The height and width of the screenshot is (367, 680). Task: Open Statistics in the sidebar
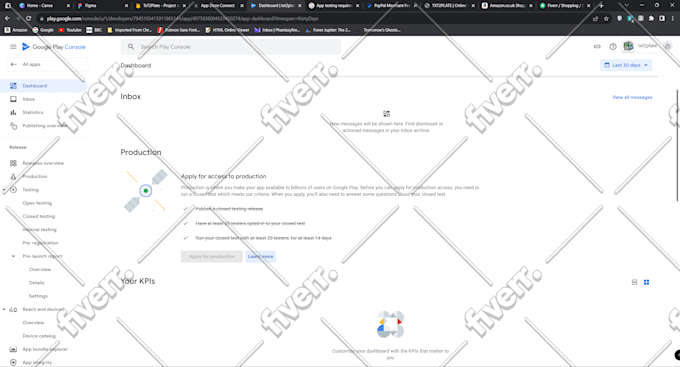click(x=33, y=112)
